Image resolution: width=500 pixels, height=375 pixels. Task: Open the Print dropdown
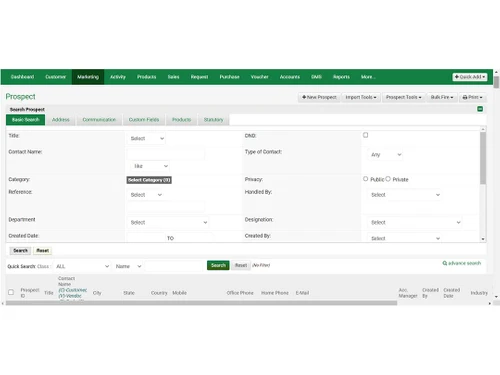[472, 97]
